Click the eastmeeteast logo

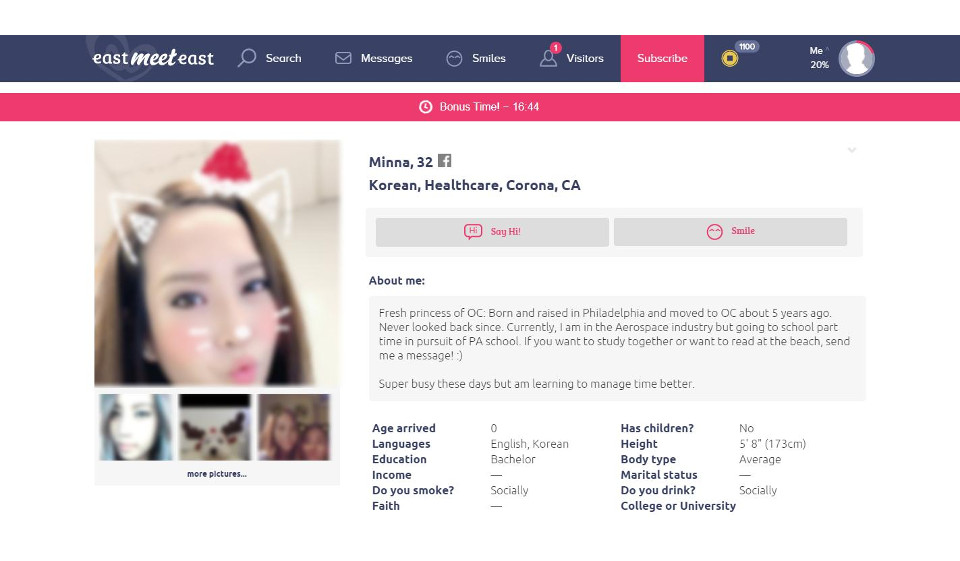pyautogui.click(x=153, y=58)
